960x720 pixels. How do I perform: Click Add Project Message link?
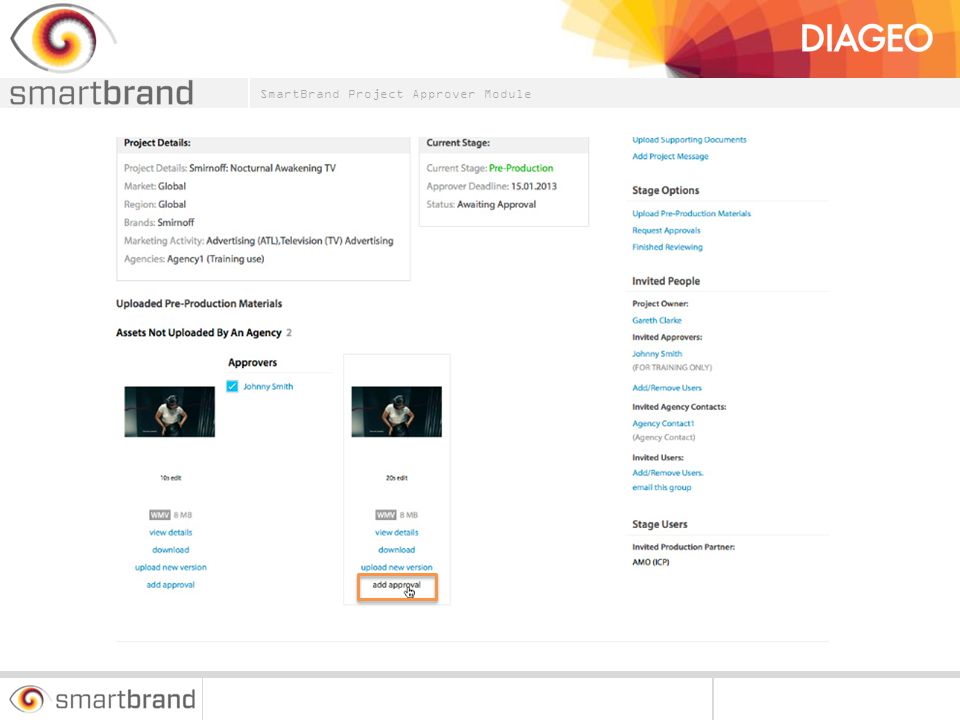pyautogui.click(x=670, y=156)
